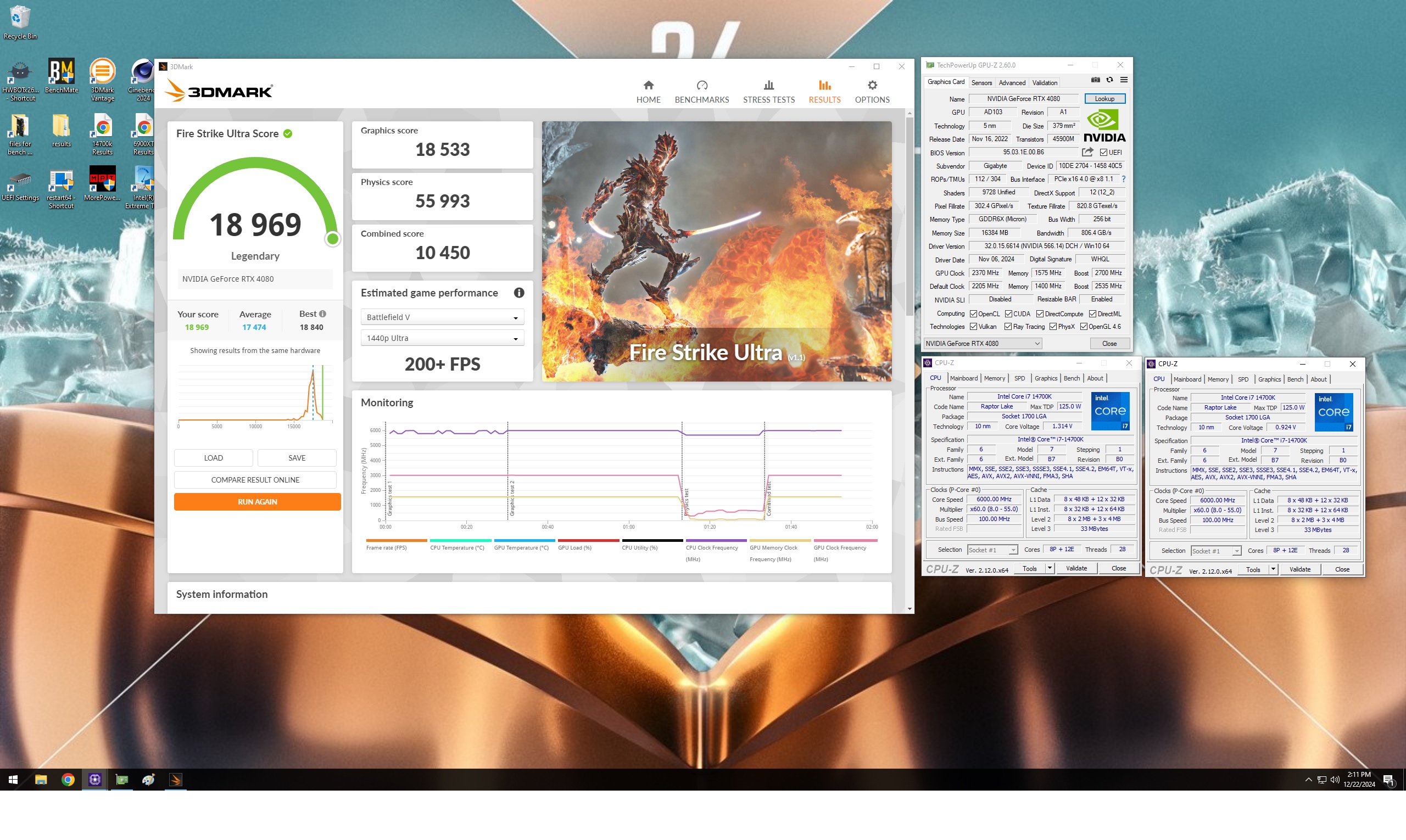Open Windows Start menu
This screenshot has width=1406, height=840.
click(13, 780)
